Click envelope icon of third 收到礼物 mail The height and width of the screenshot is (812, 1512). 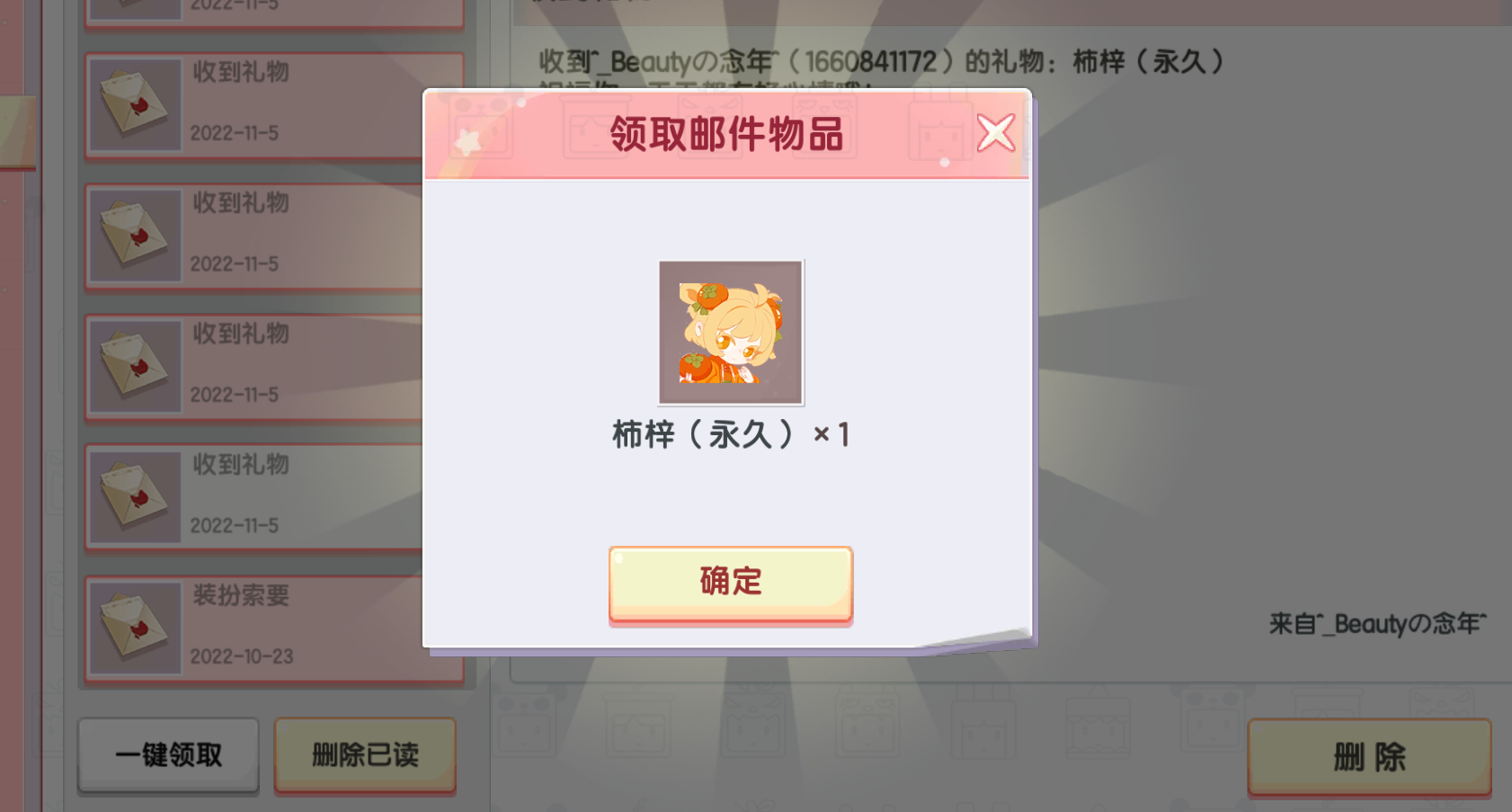(135, 367)
